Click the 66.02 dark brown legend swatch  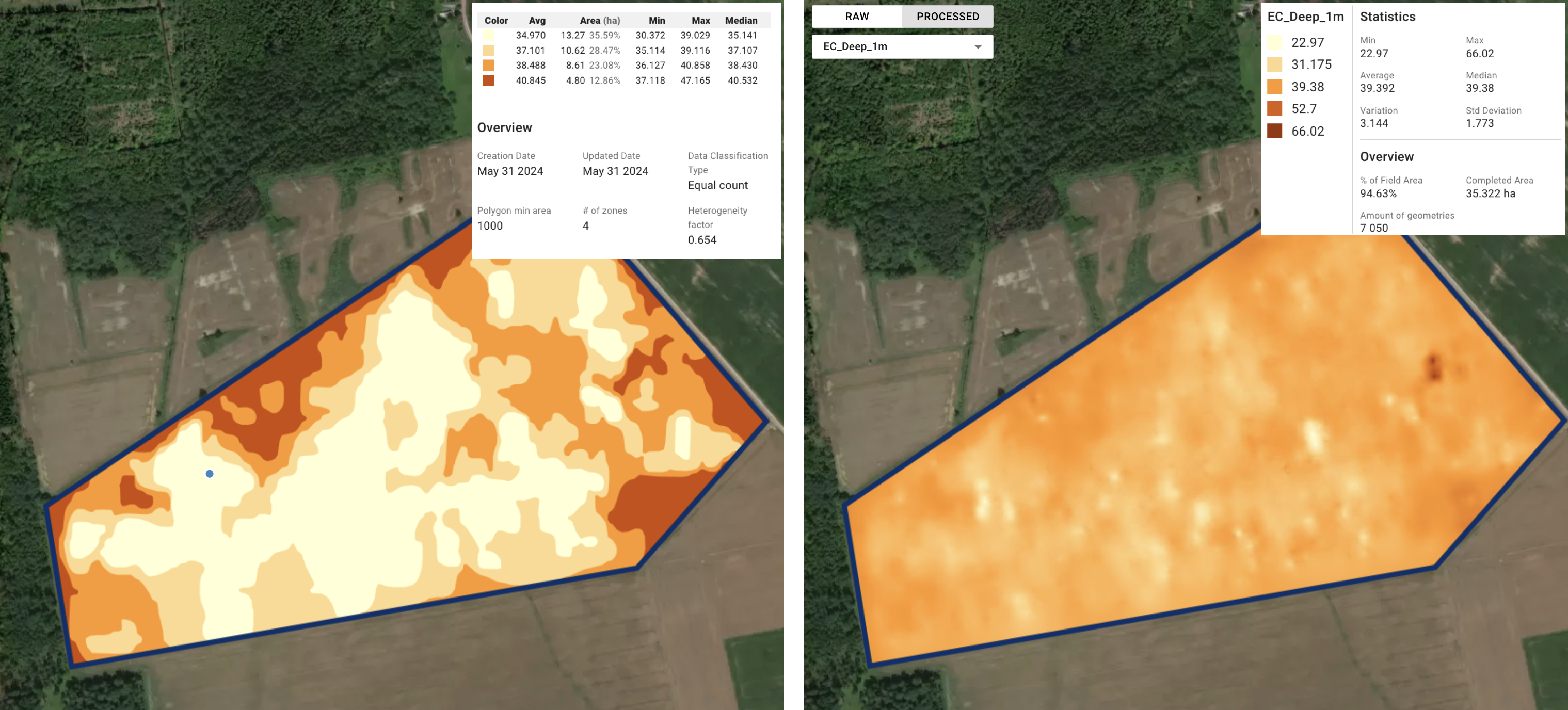tap(1274, 131)
